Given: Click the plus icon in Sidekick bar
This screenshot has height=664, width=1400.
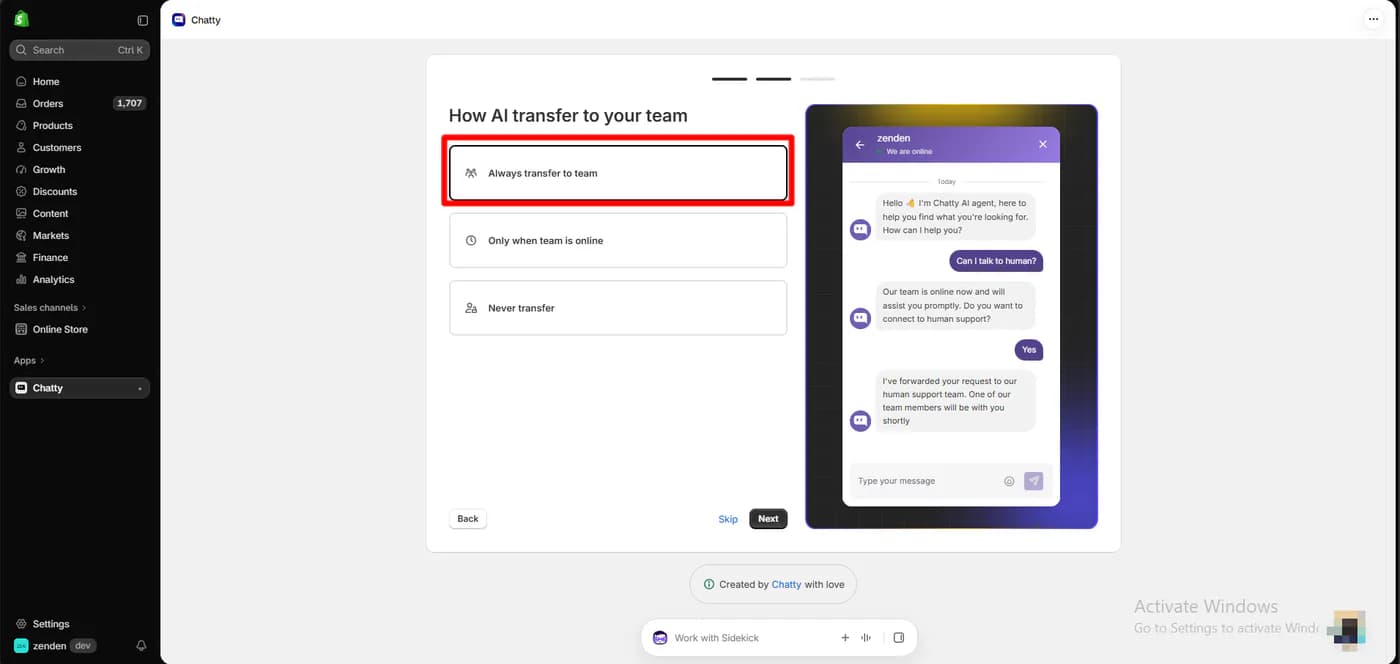Looking at the screenshot, I should 845,638.
